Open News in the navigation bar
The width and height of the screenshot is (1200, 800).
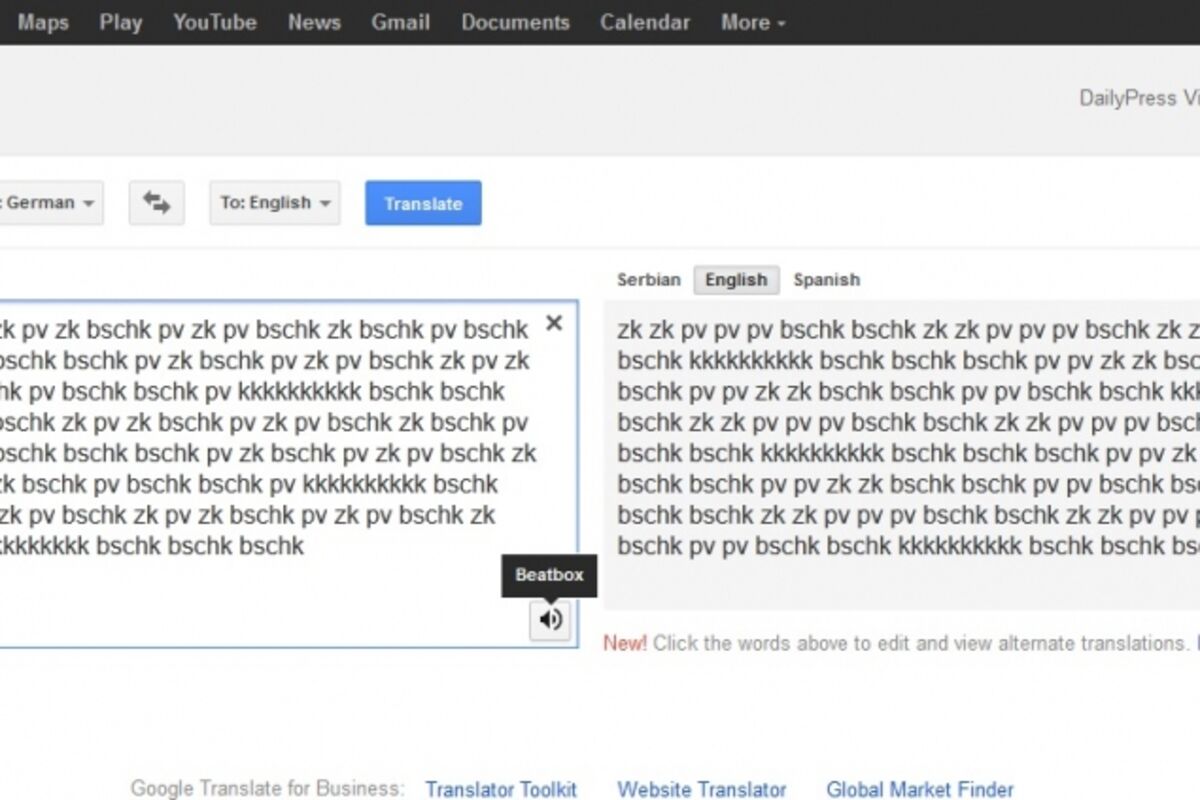click(314, 22)
